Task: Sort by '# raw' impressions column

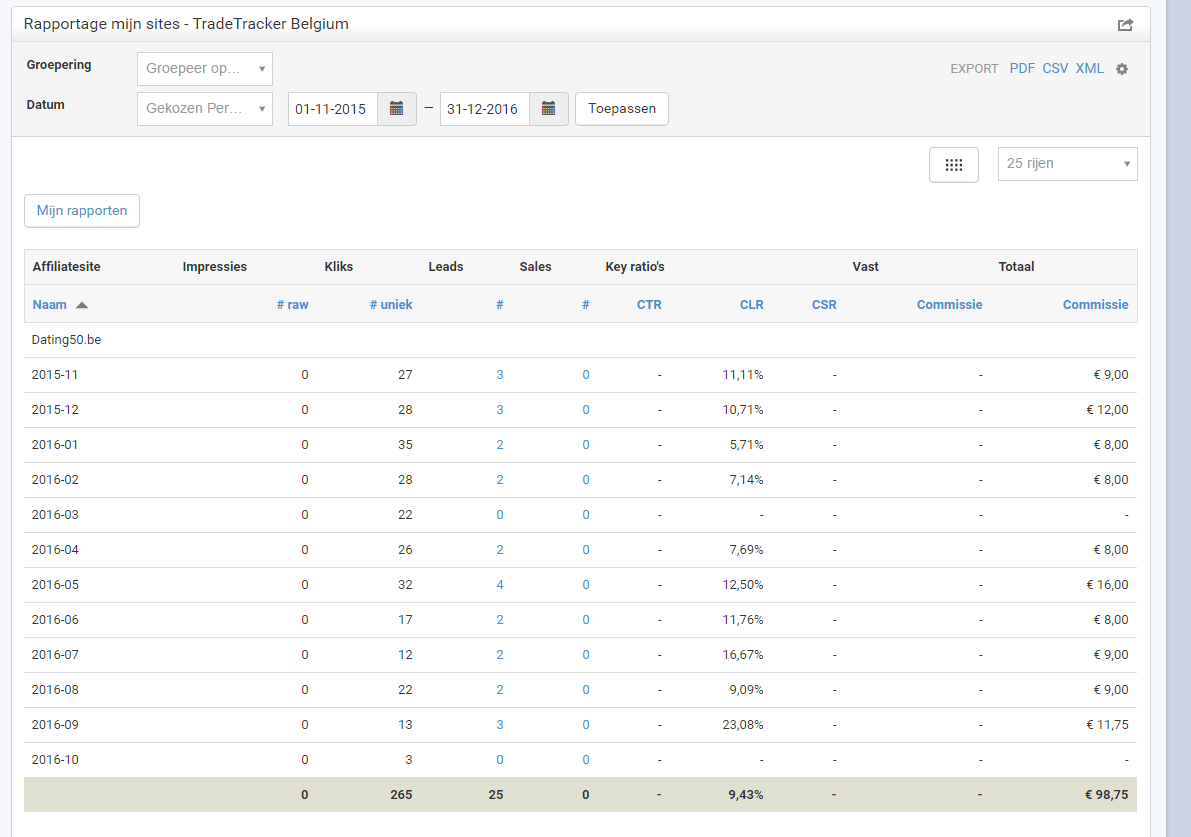Action: (x=292, y=305)
